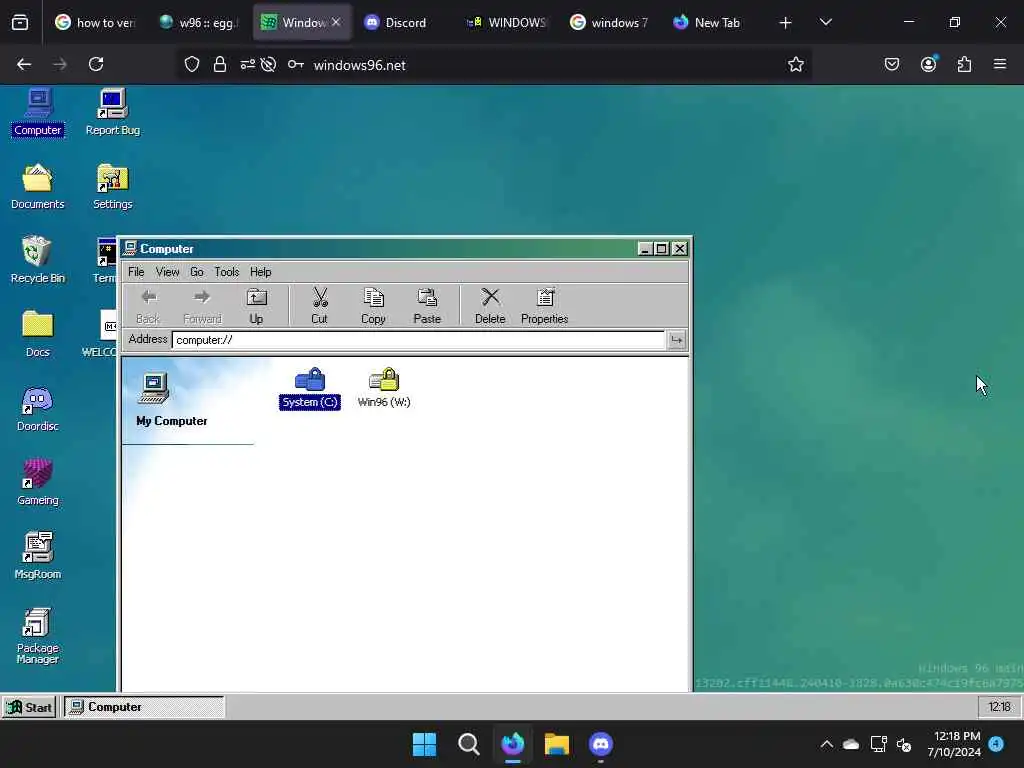This screenshot has height=768, width=1024.
Task: Go back with the browser back arrow
Action: click(x=24, y=65)
